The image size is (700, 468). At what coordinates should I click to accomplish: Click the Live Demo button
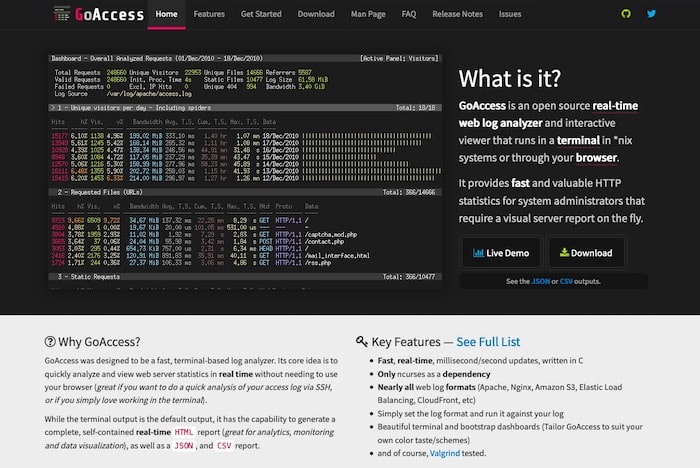click(x=501, y=253)
